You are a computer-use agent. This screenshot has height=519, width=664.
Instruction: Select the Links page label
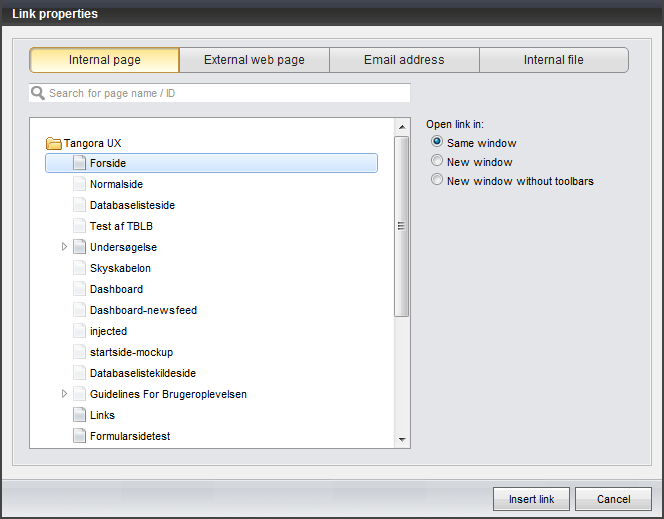tap(102, 415)
